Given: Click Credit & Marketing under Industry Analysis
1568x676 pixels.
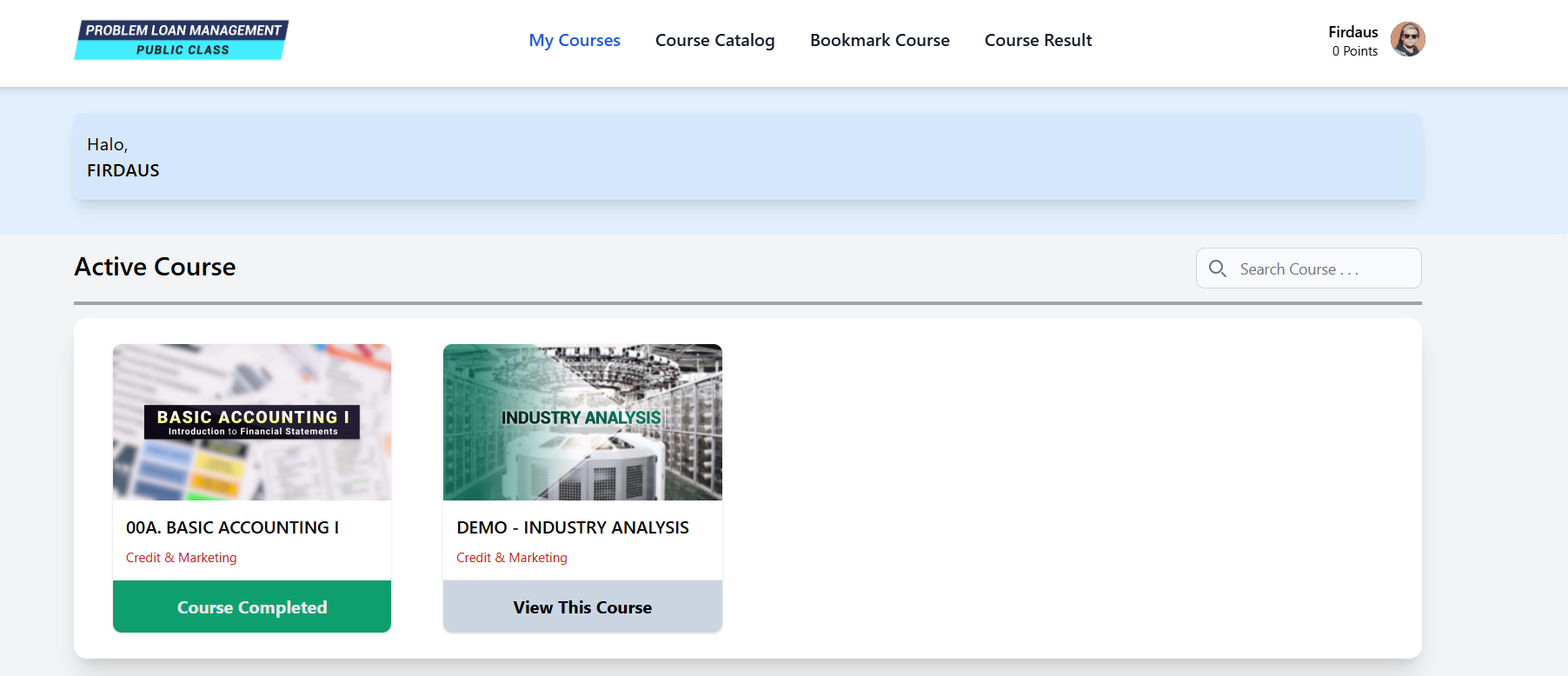Looking at the screenshot, I should click(x=512, y=558).
